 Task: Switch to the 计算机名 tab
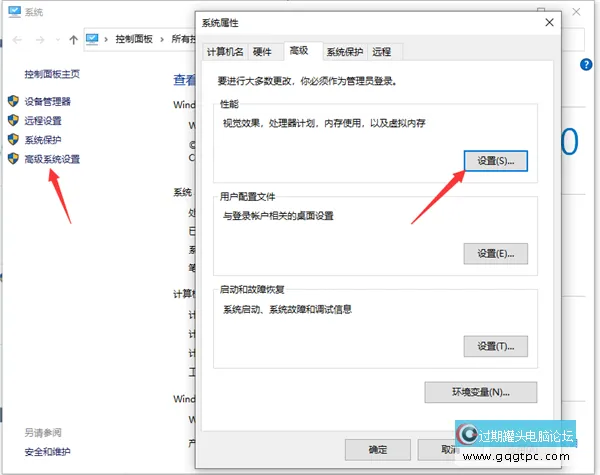coord(225,52)
